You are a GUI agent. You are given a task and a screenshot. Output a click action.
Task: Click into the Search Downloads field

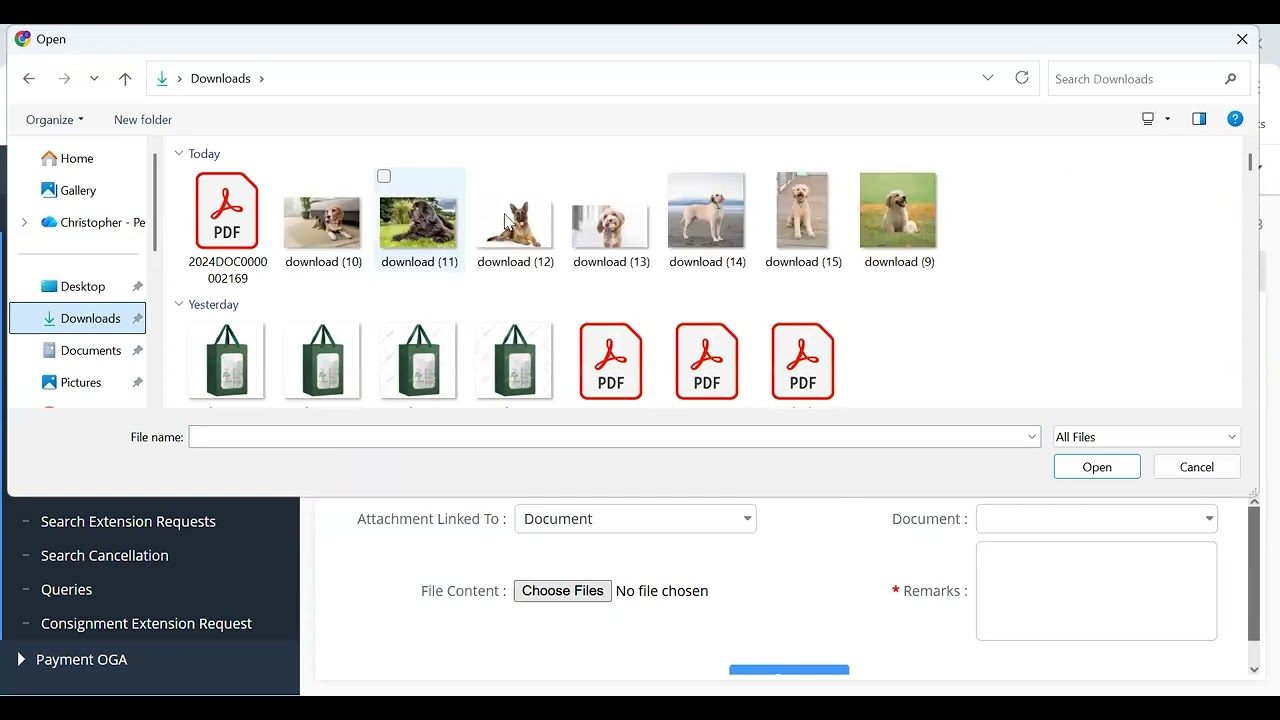tap(1135, 79)
